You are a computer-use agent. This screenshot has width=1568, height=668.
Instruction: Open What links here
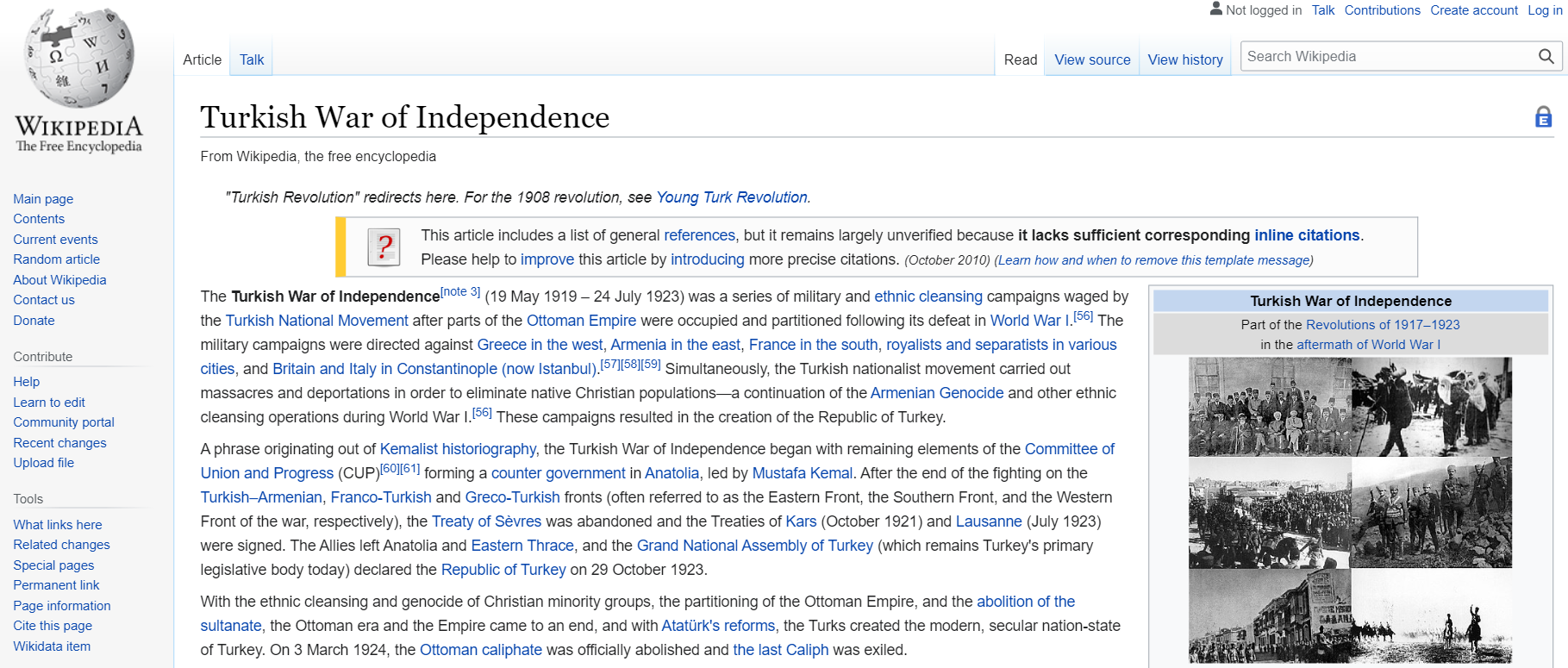click(57, 525)
